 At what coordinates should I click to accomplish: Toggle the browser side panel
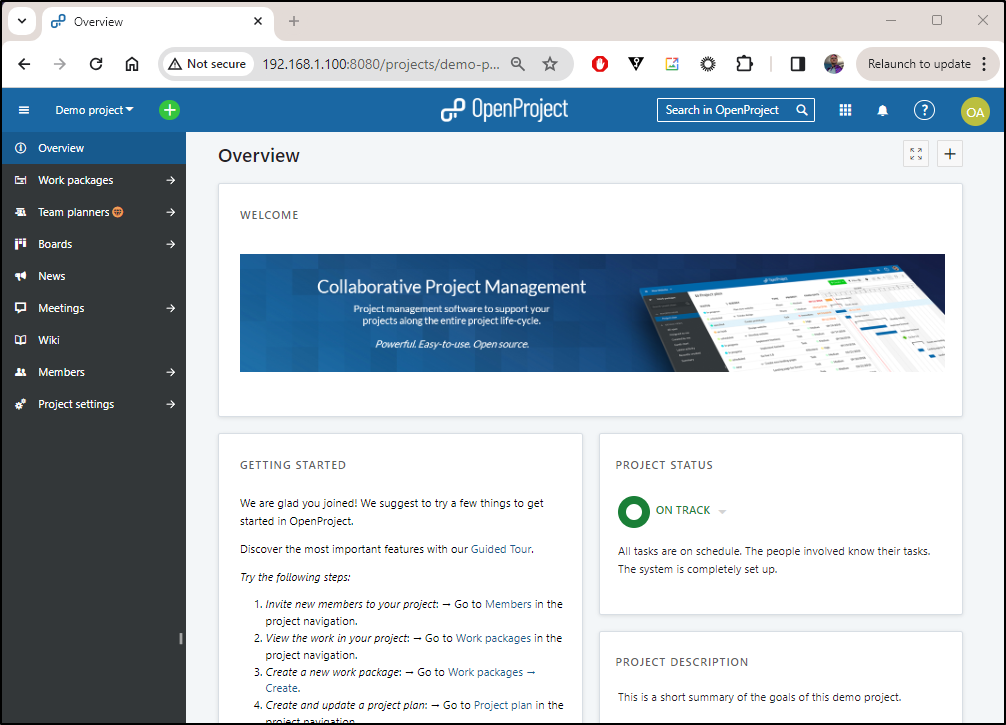[x=797, y=64]
